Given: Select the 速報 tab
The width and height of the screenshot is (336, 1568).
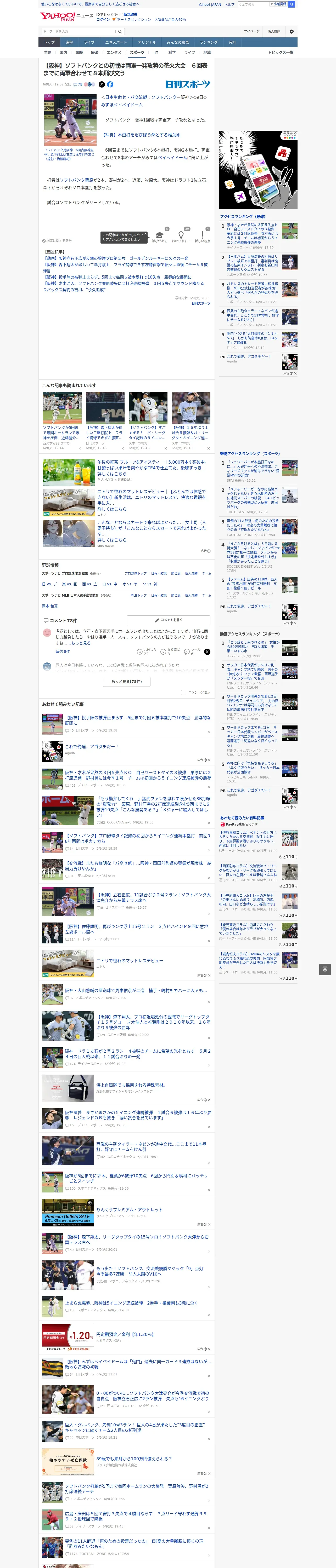Looking at the screenshot, I should [69, 43].
